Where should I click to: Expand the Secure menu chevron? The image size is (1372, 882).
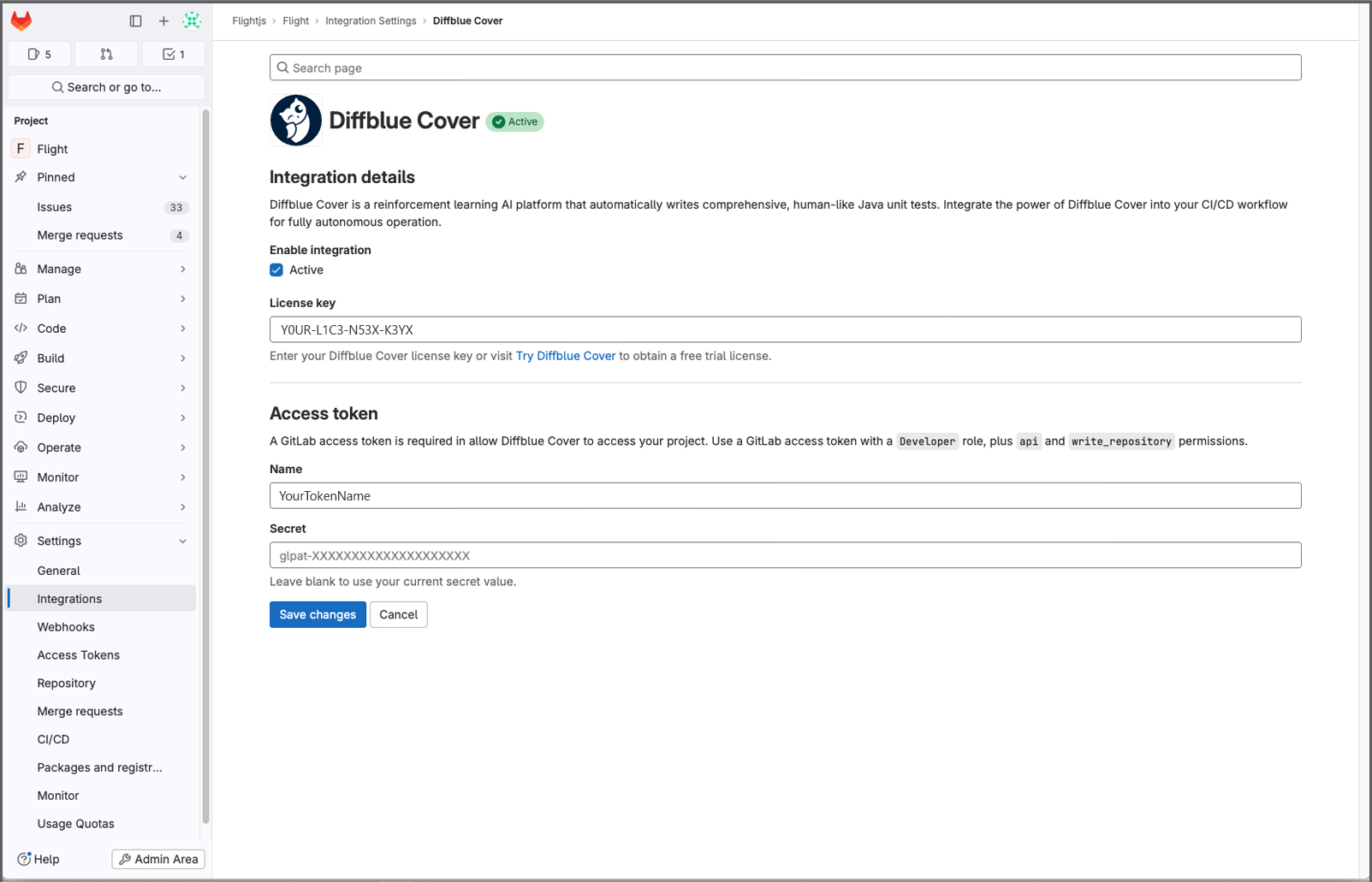click(x=182, y=388)
